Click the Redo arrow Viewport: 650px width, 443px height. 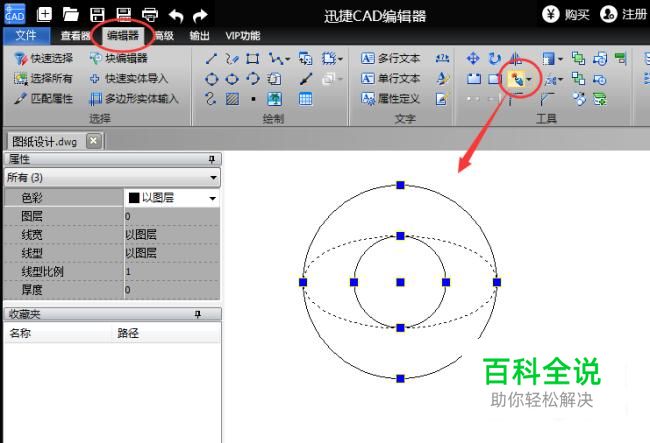click(x=200, y=16)
